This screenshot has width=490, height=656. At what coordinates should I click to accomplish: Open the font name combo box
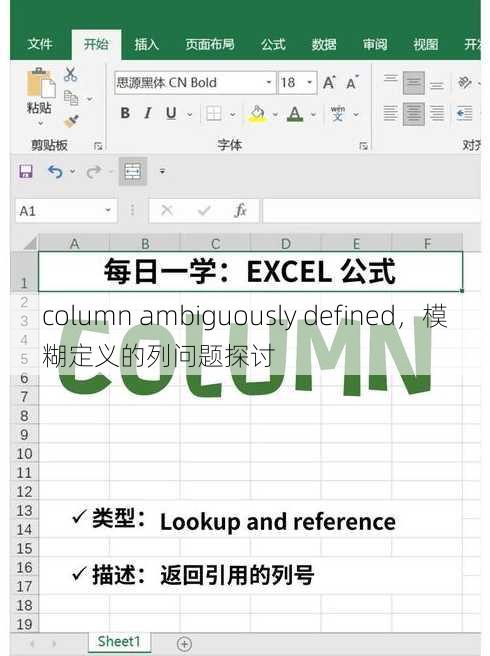(195, 82)
